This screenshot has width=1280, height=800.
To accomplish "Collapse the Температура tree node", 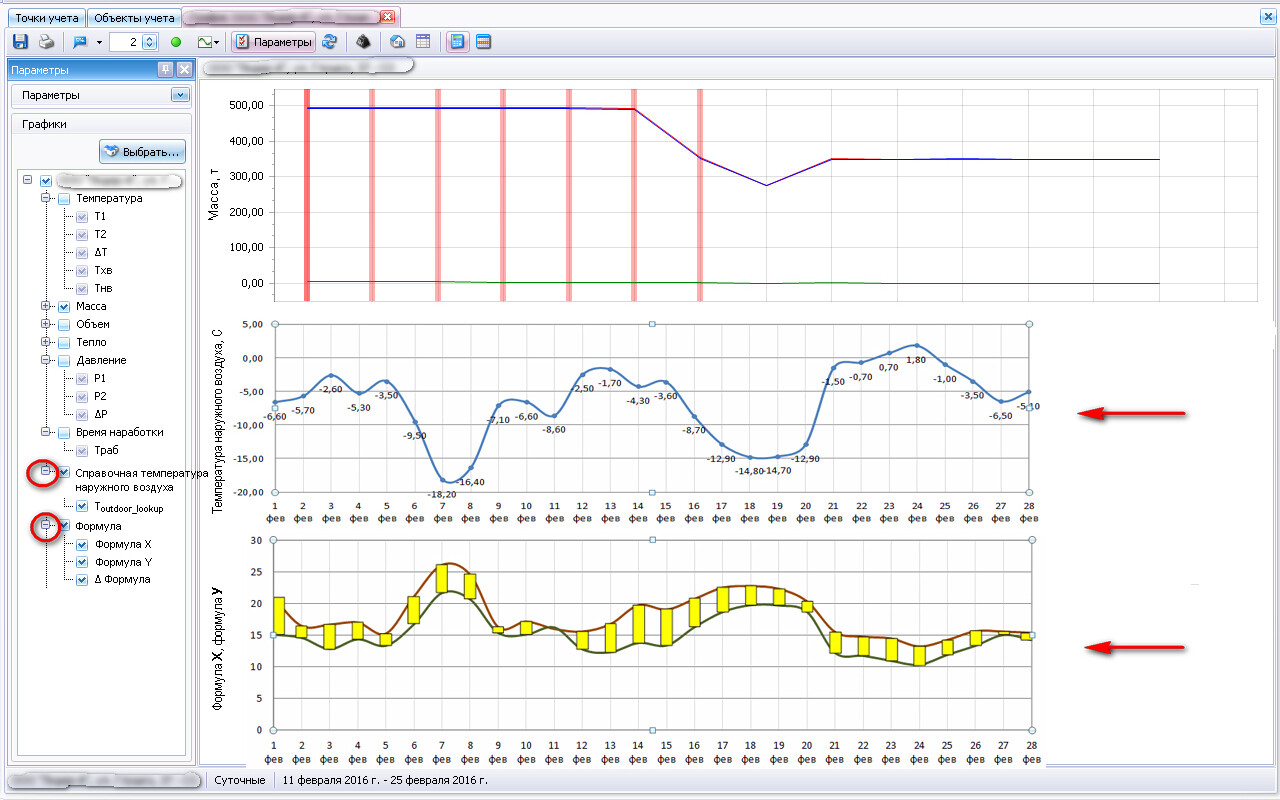I will [46, 198].
